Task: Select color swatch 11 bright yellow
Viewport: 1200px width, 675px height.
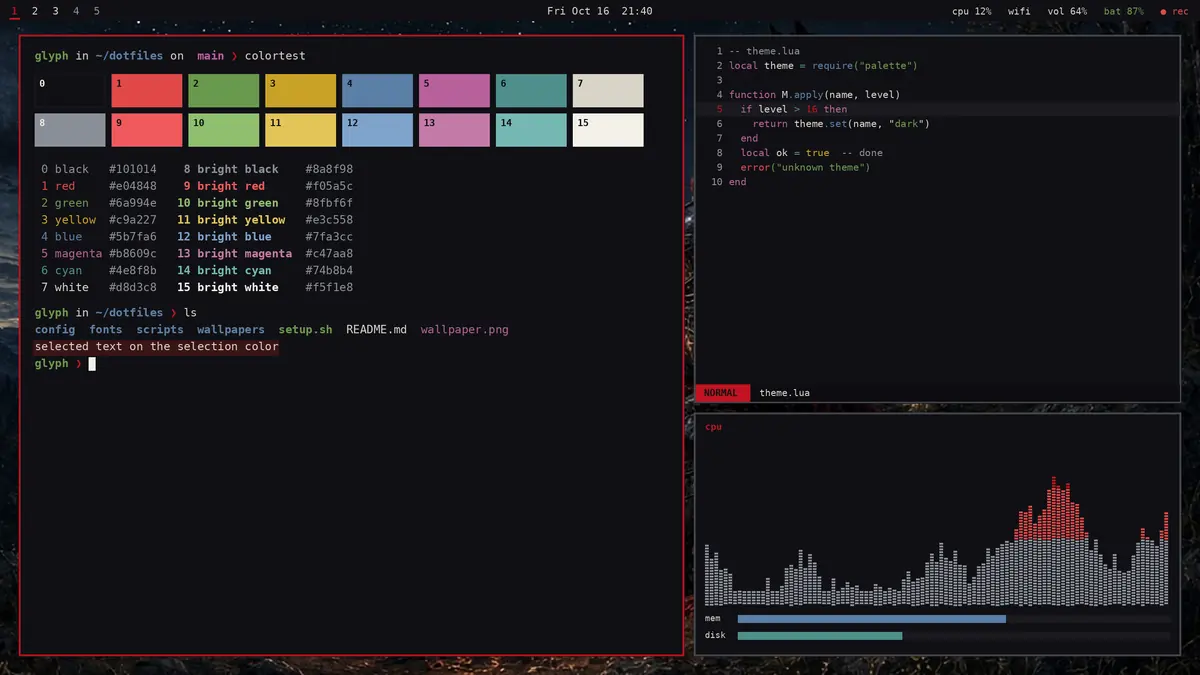Action: 301,130
